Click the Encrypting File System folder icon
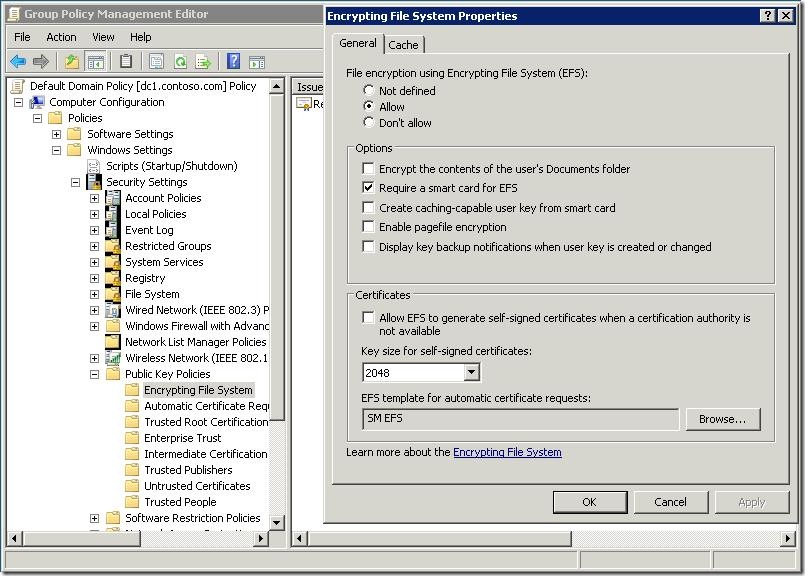The image size is (805, 576). click(132, 390)
